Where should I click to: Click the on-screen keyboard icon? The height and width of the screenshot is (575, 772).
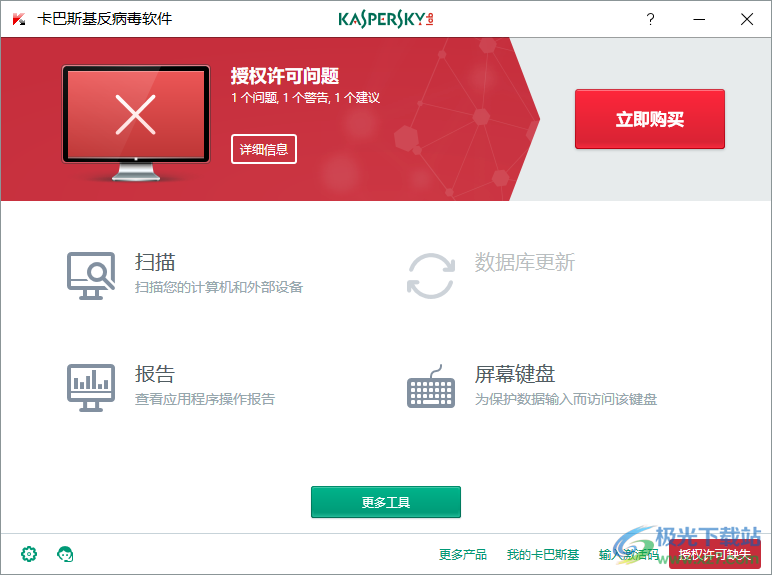(431, 387)
